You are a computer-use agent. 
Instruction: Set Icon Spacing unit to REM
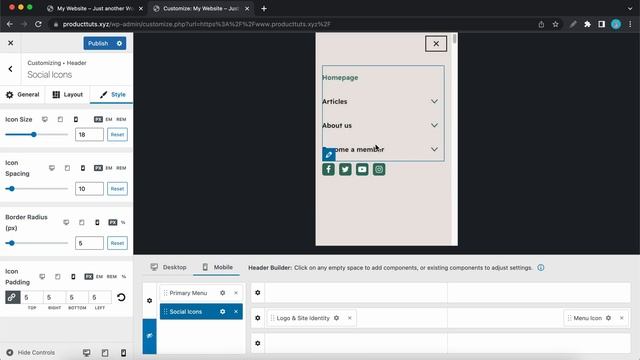tap(121, 168)
